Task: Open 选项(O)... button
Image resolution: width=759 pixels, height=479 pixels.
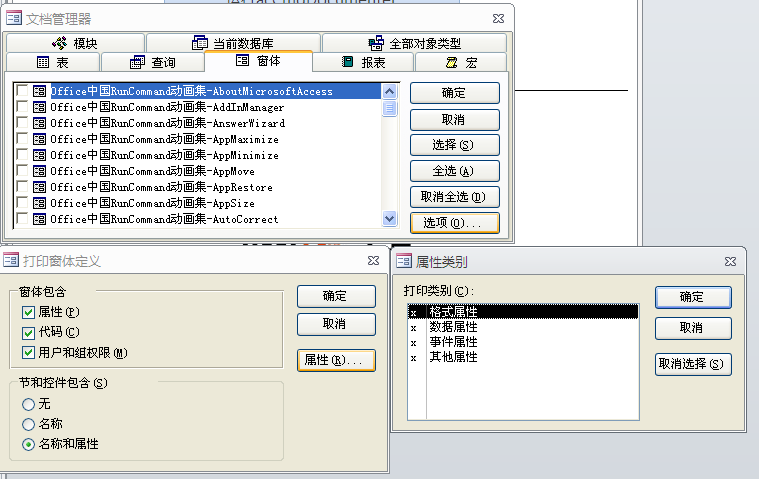Action: coord(455,223)
